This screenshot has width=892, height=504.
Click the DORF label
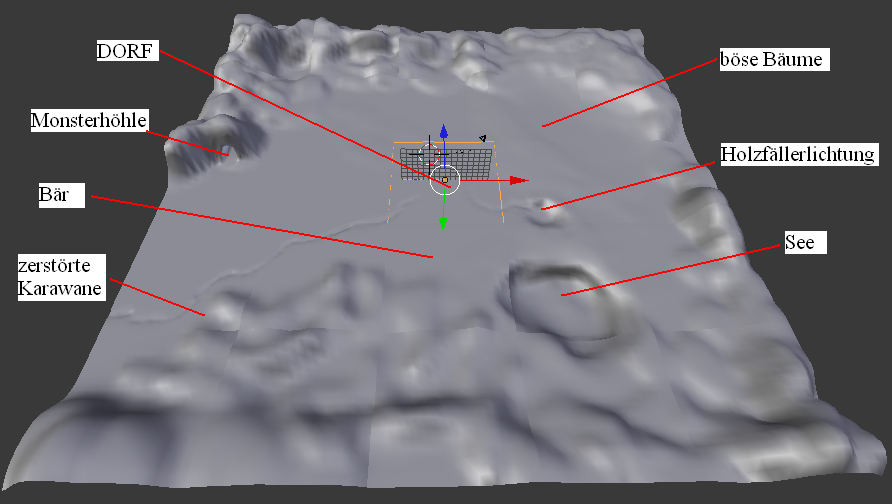(x=127, y=50)
